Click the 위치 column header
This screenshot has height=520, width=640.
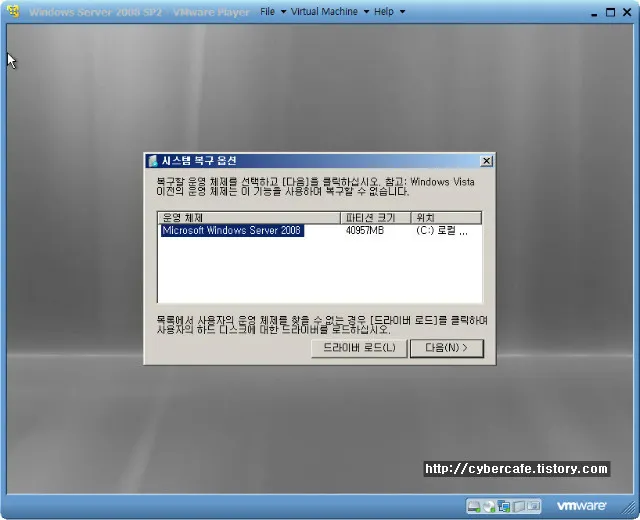click(x=446, y=218)
